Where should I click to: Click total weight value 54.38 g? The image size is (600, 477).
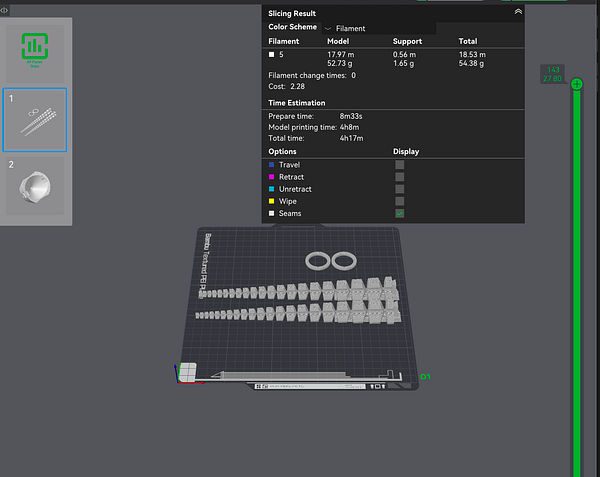[471, 63]
